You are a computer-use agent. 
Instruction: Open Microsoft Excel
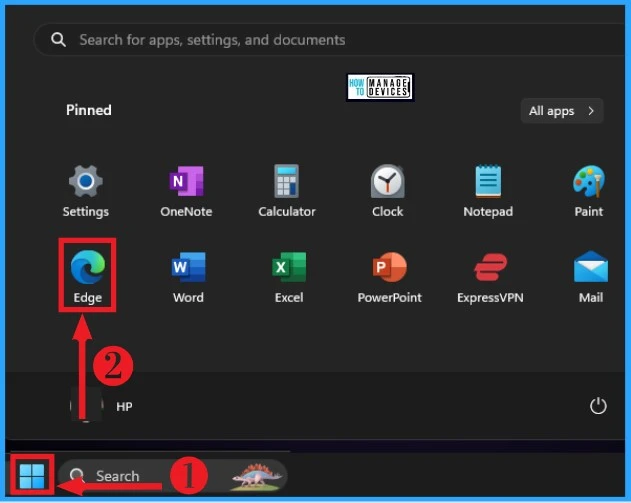pyautogui.click(x=289, y=277)
